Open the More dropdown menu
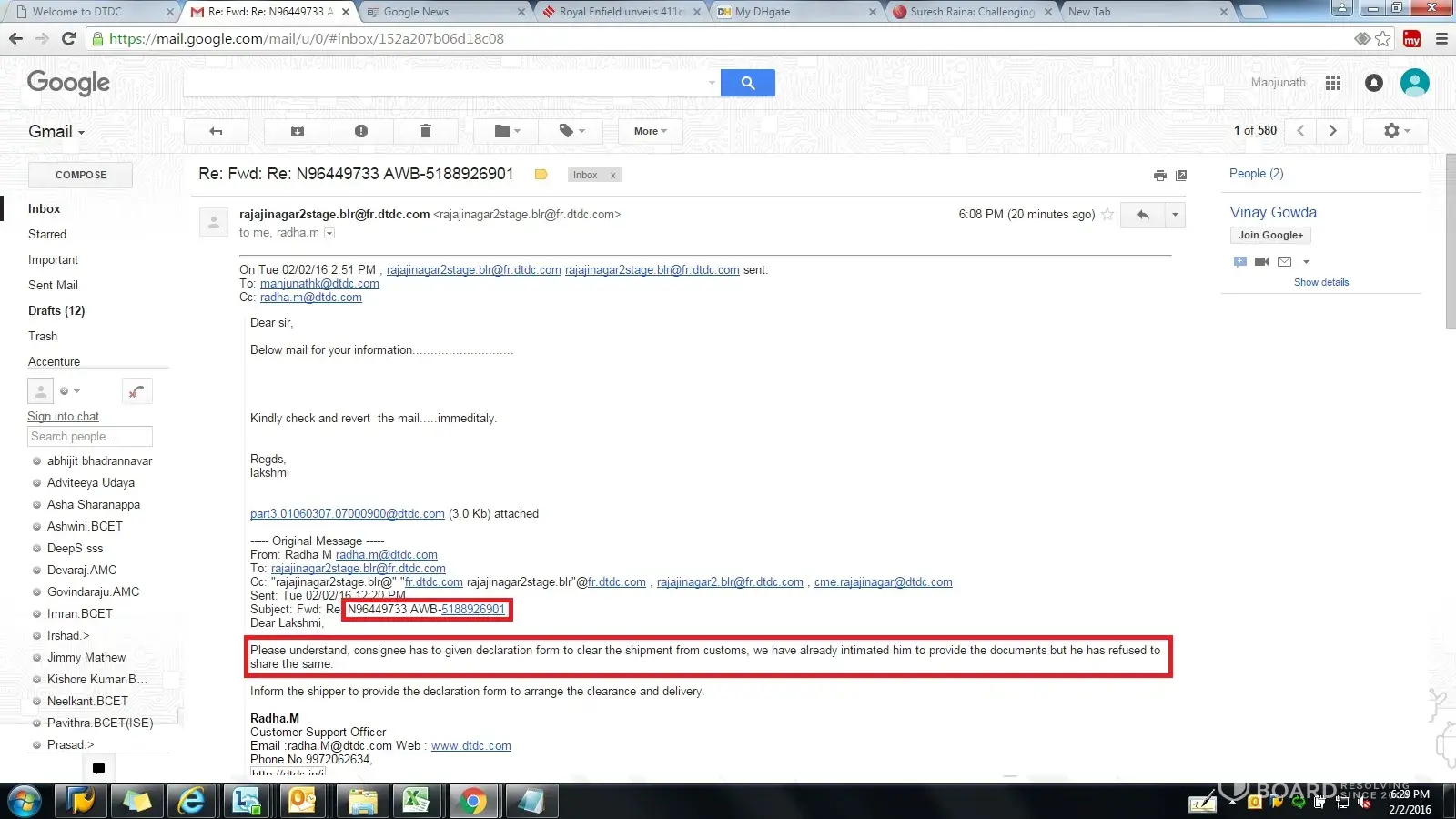This screenshot has width=1456, height=819. point(650,131)
